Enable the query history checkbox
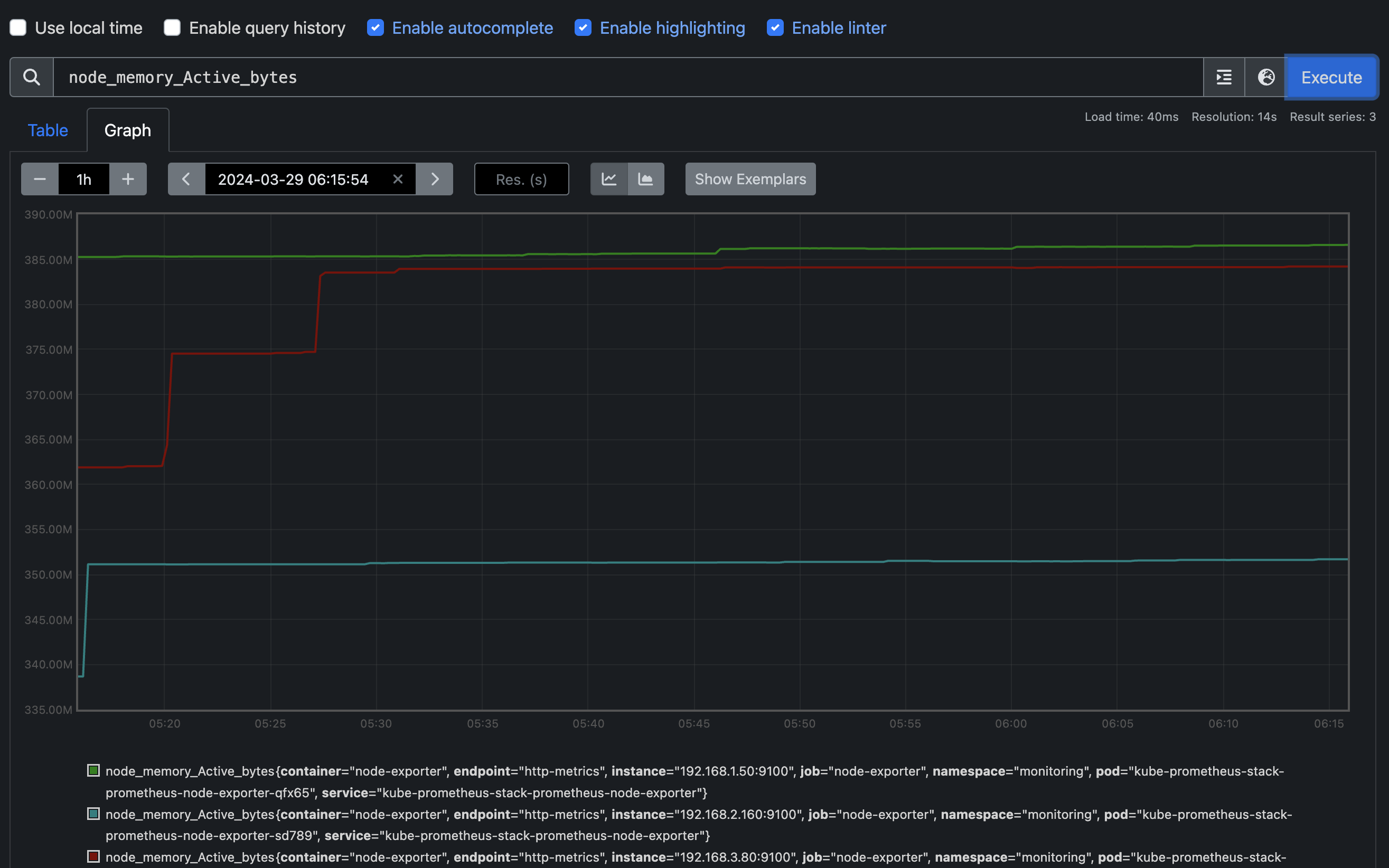 (x=172, y=27)
